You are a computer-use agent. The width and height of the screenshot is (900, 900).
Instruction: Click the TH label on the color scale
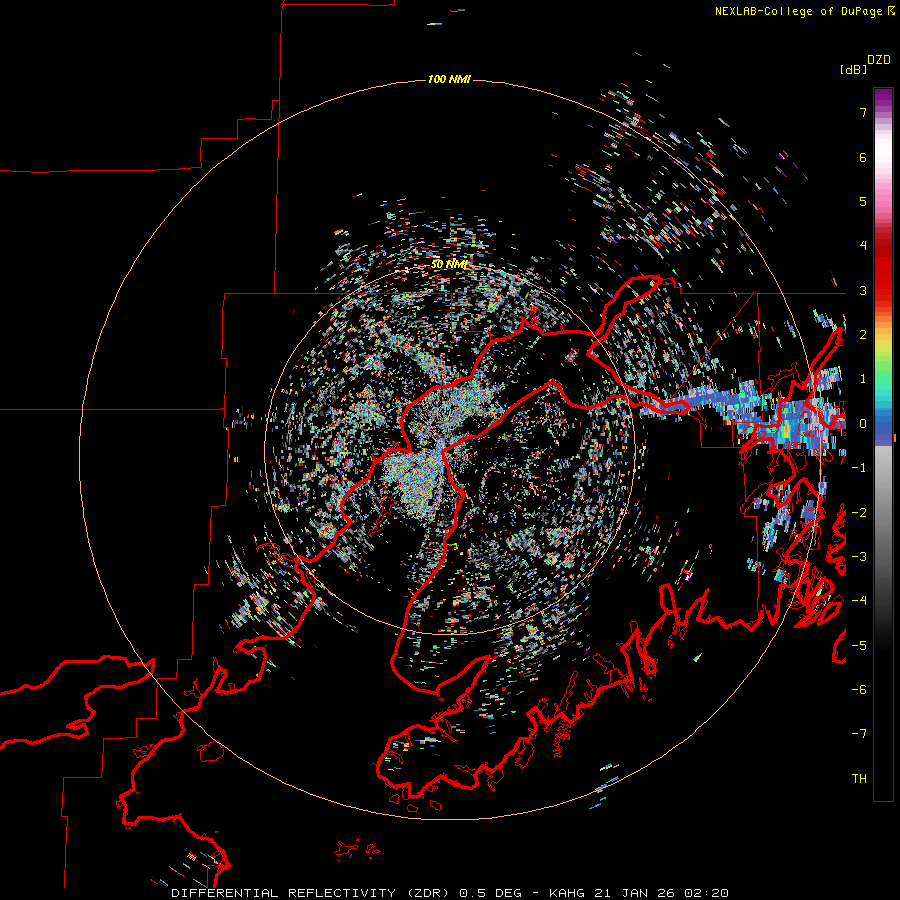pyautogui.click(x=859, y=779)
